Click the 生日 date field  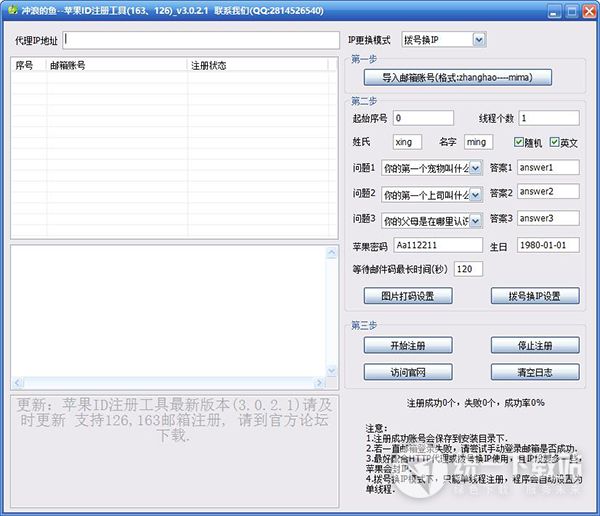pyautogui.click(x=548, y=245)
